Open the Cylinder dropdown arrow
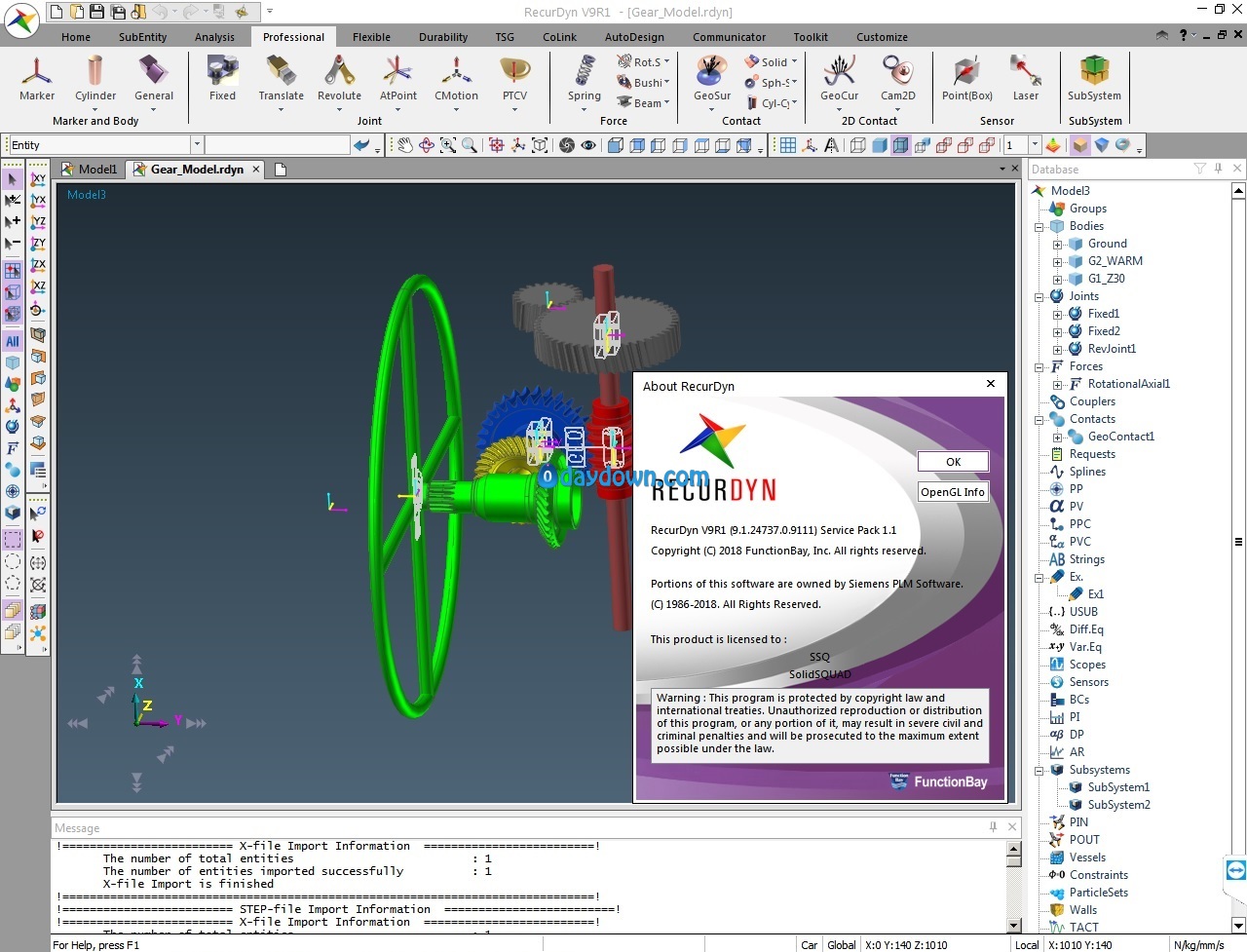 pyautogui.click(x=95, y=109)
